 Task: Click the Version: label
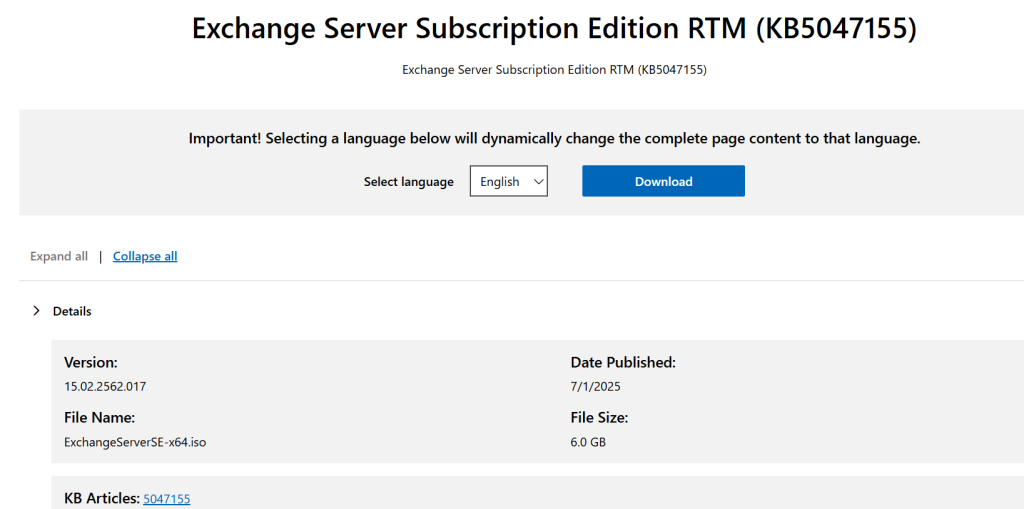(x=91, y=362)
